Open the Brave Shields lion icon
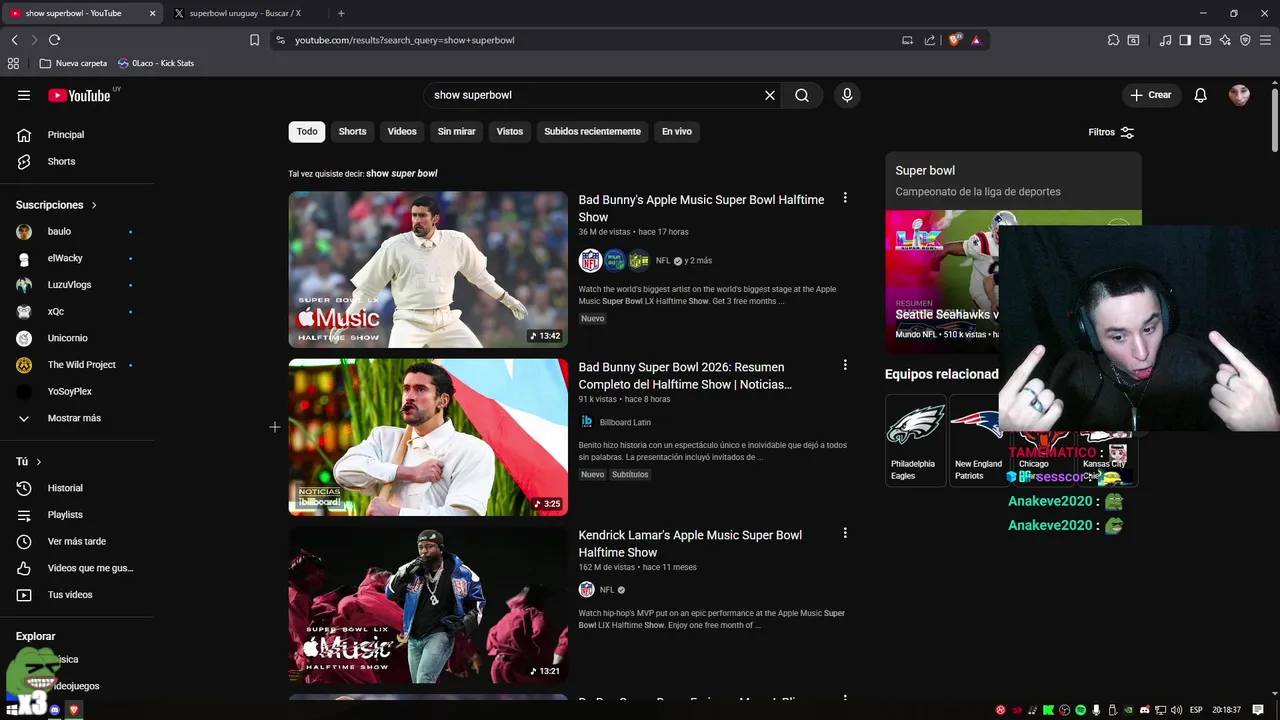Screen dimensions: 1280x720 click(x=954, y=40)
